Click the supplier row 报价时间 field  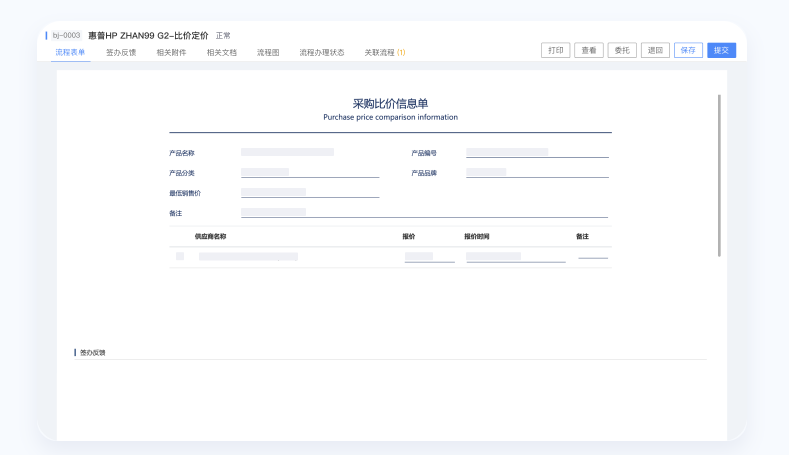pos(515,257)
